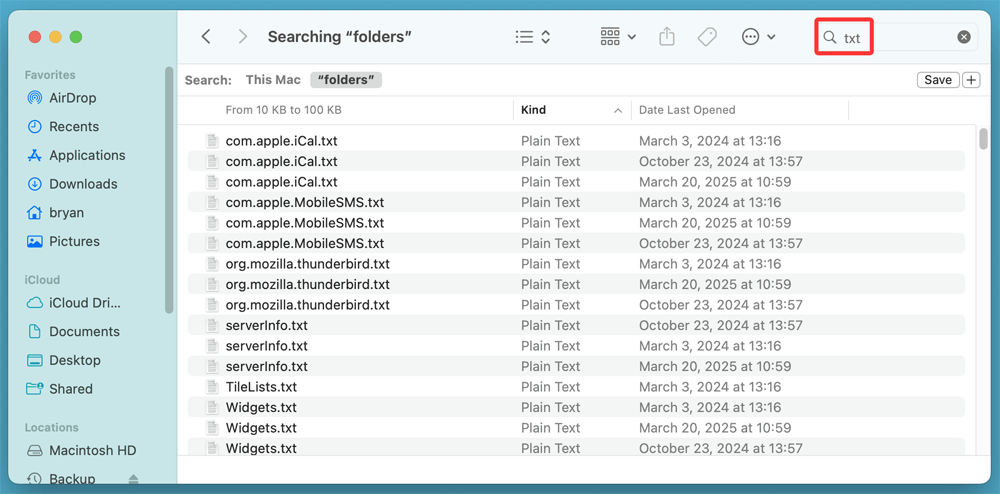
Task: Click the Tags toolbar icon
Action: tap(706, 37)
